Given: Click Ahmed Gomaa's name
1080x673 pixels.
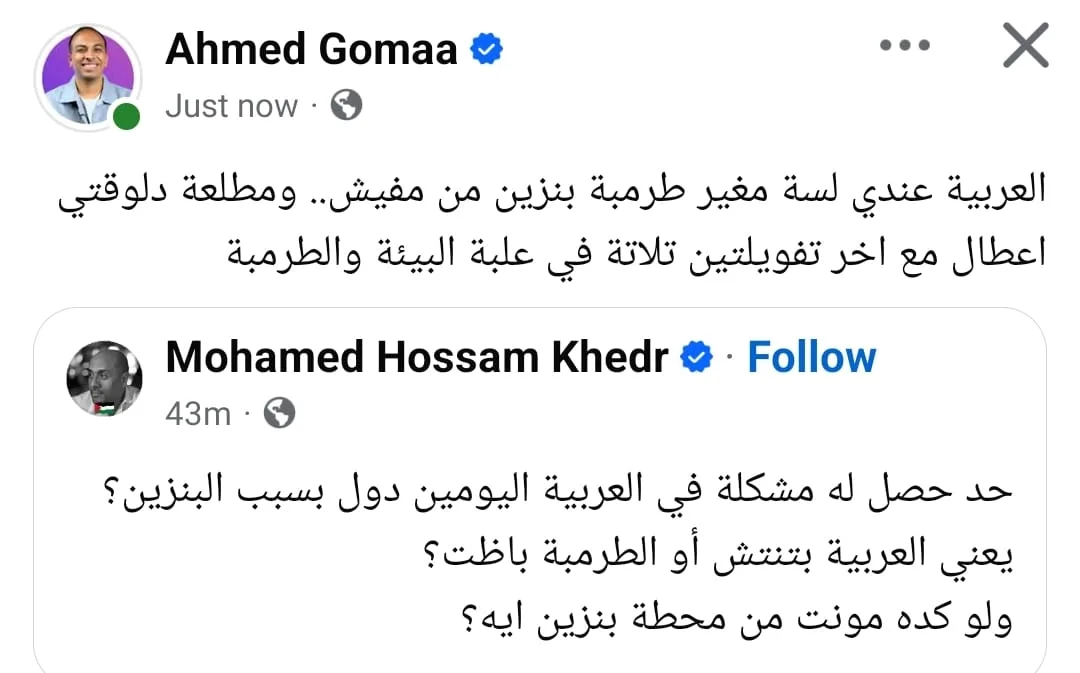Looking at the screenshot, I should tap(310, 48).
